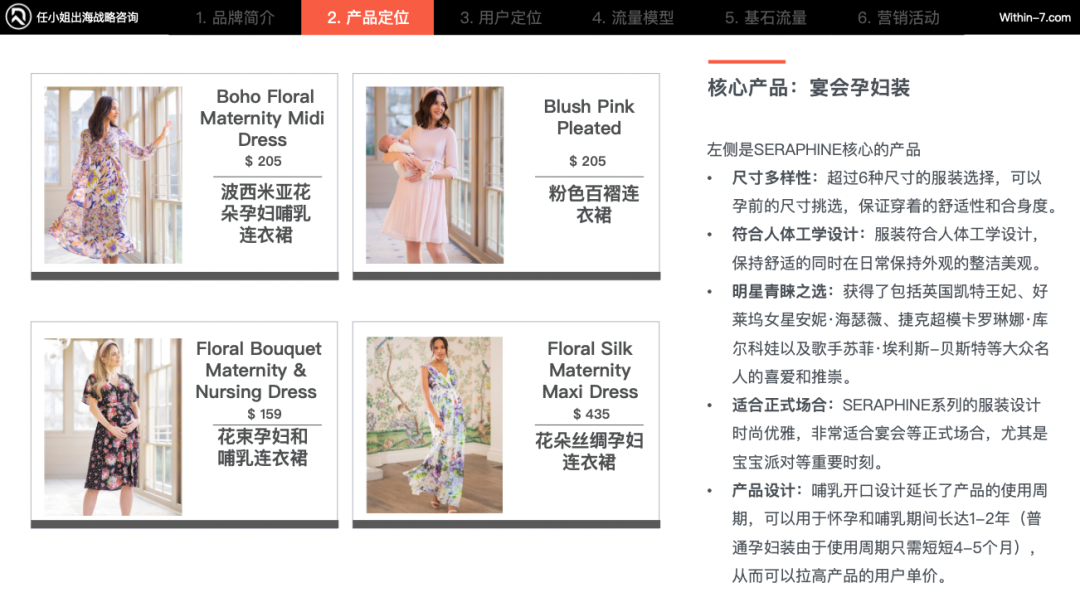Click the 任小姐出海战略咨询 brand title
The image size is (1080, 607).
tap(87, 17)
